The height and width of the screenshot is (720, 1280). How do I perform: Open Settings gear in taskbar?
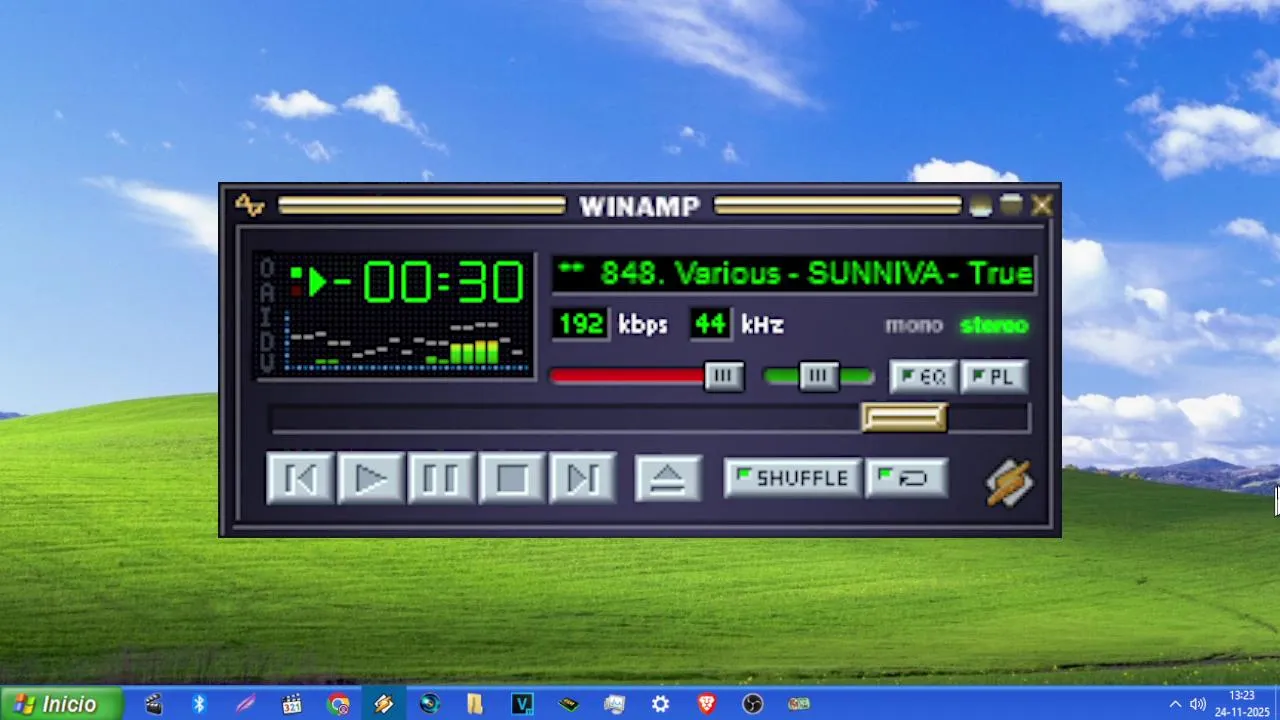coord(660,704)
